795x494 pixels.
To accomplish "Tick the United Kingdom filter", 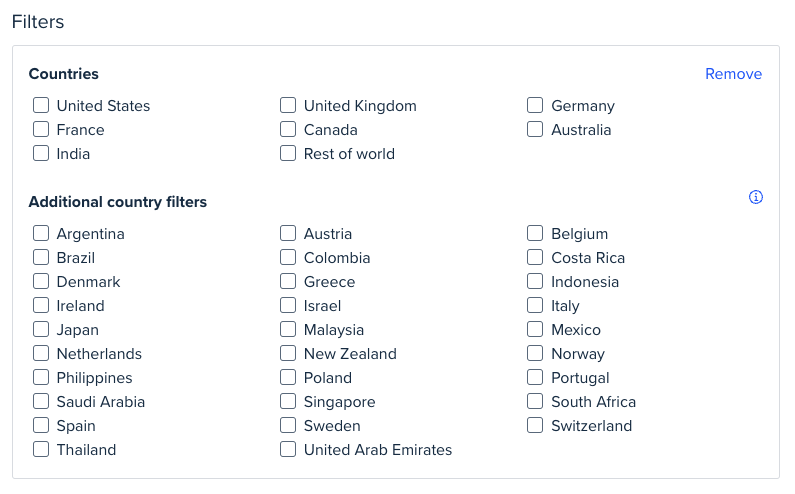I will (x=288, y=105).
